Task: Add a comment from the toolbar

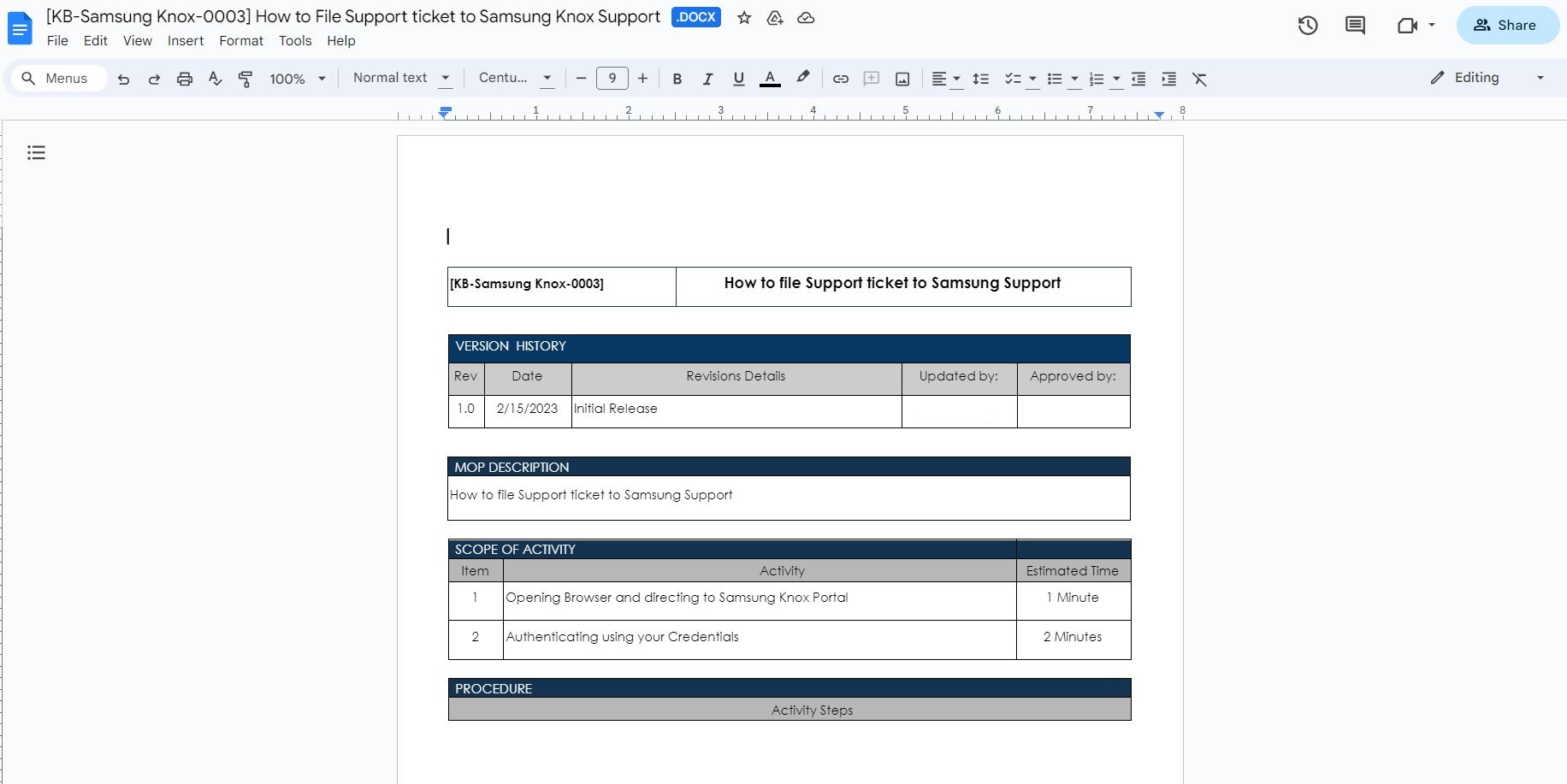Action: click(872, 79)
